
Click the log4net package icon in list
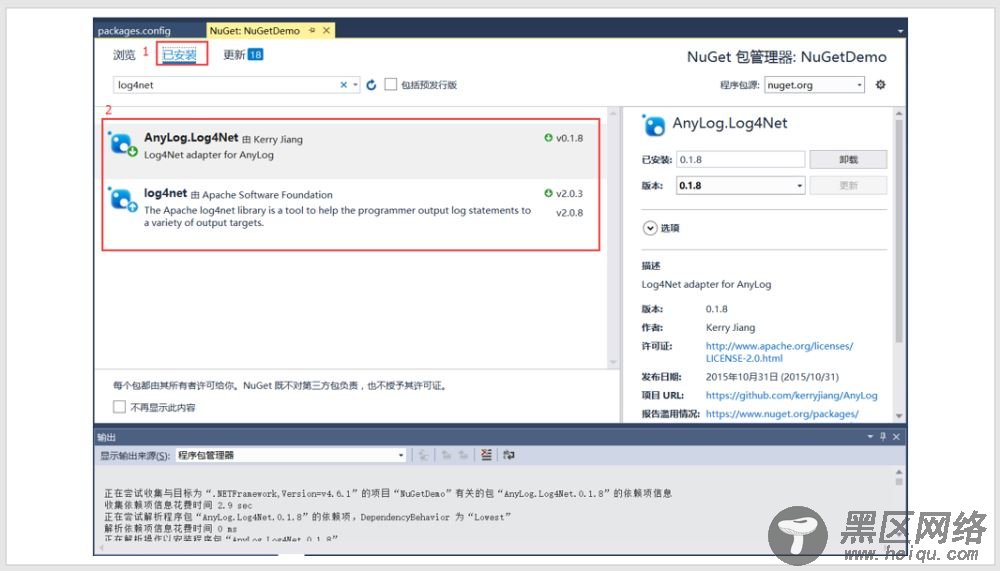122,199
